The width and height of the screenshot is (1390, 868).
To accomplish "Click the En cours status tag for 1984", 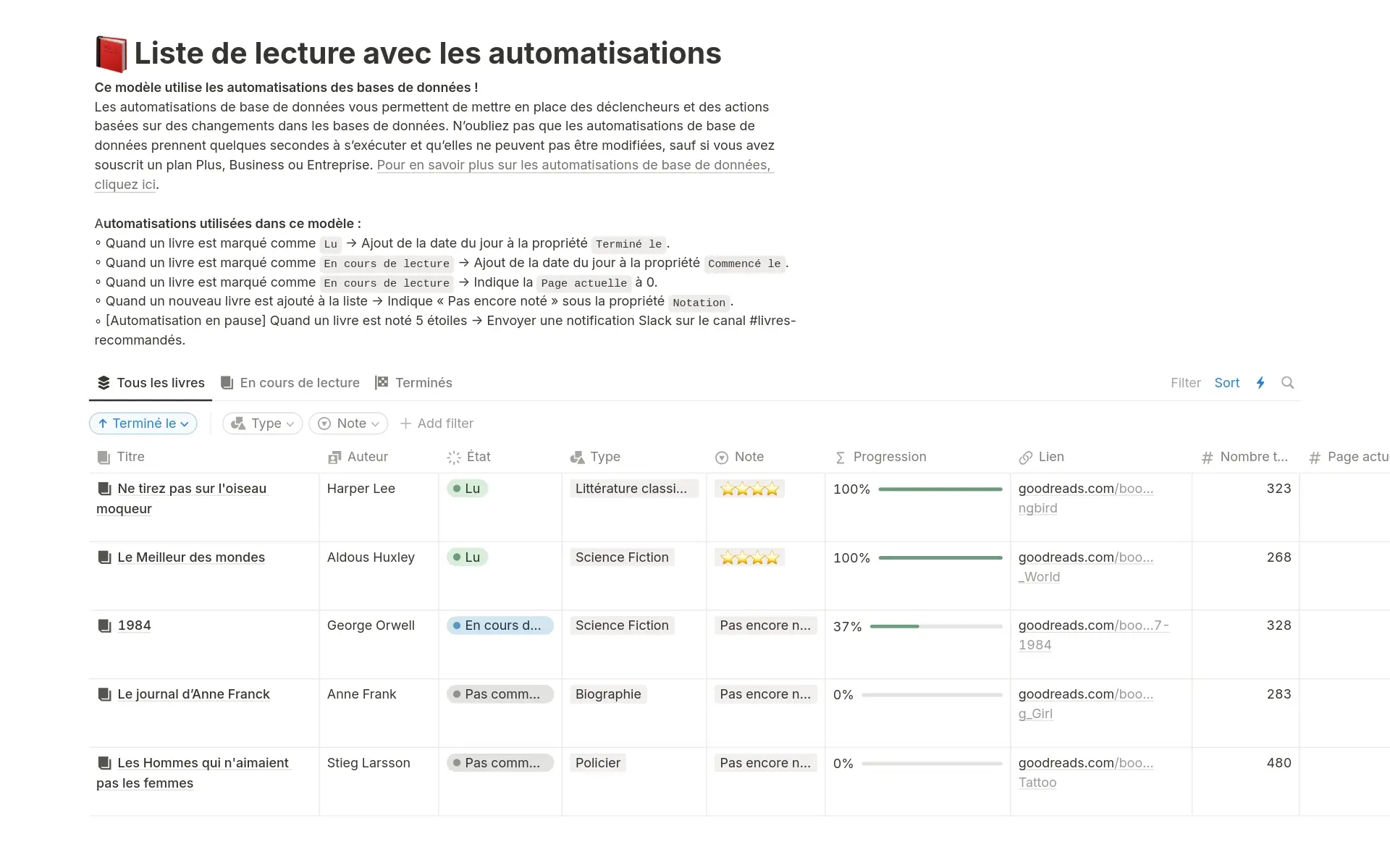I will point(500,625).
